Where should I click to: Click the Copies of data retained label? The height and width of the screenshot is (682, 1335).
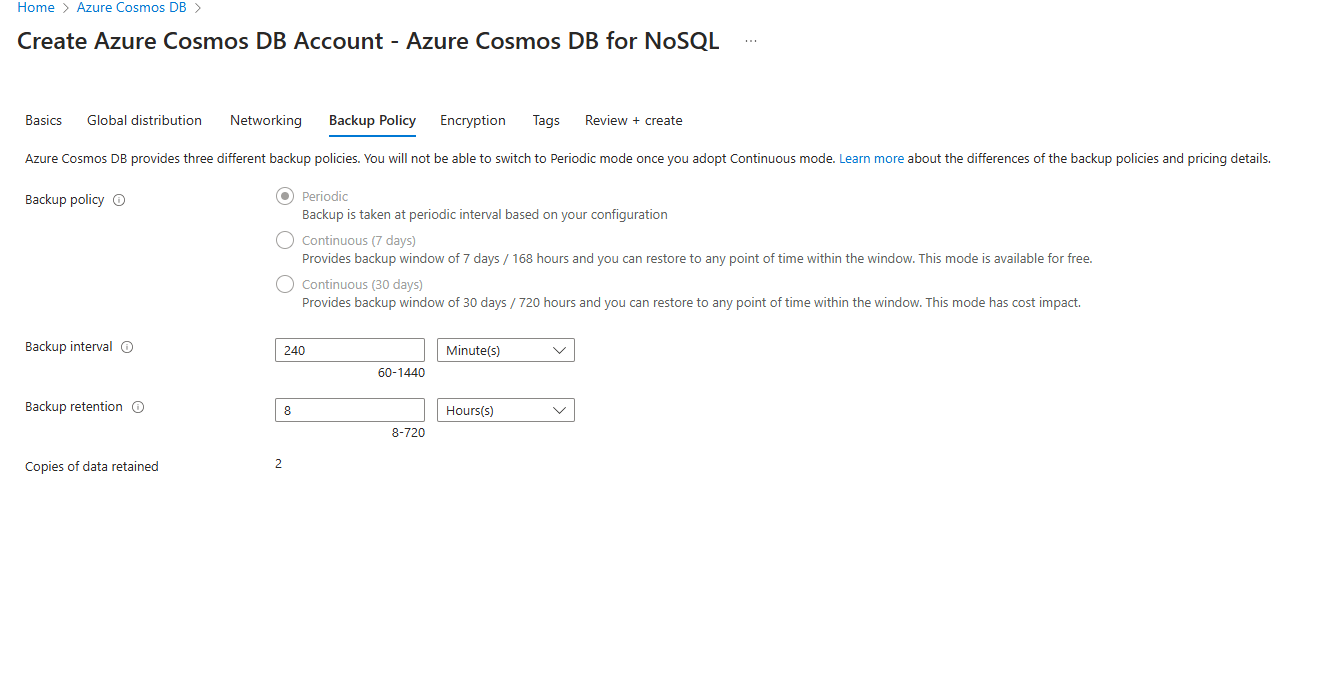pyautogui.click(x=92, y=467)
